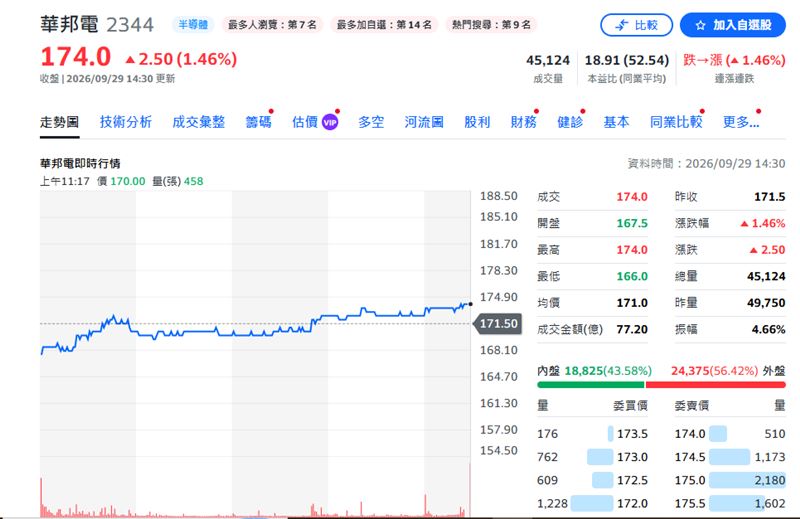
Task: Open the 多空 tab
Action: pos(371,122)
